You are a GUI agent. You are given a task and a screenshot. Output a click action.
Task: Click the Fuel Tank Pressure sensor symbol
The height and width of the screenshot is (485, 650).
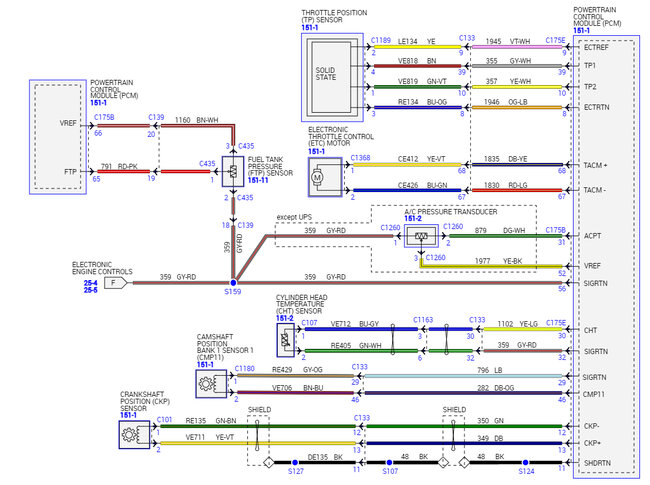233,171
